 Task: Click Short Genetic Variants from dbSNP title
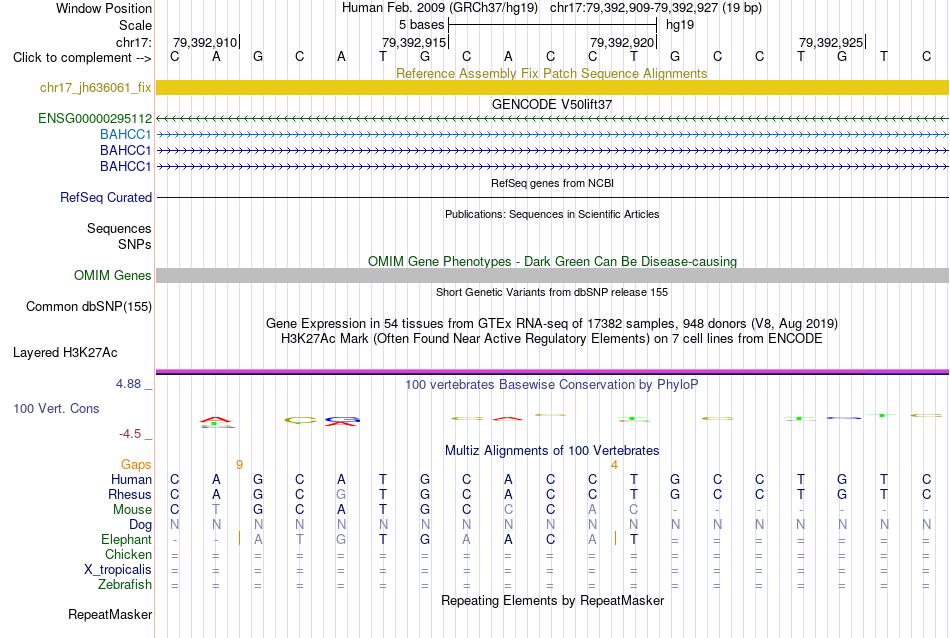tap(552, 292)
